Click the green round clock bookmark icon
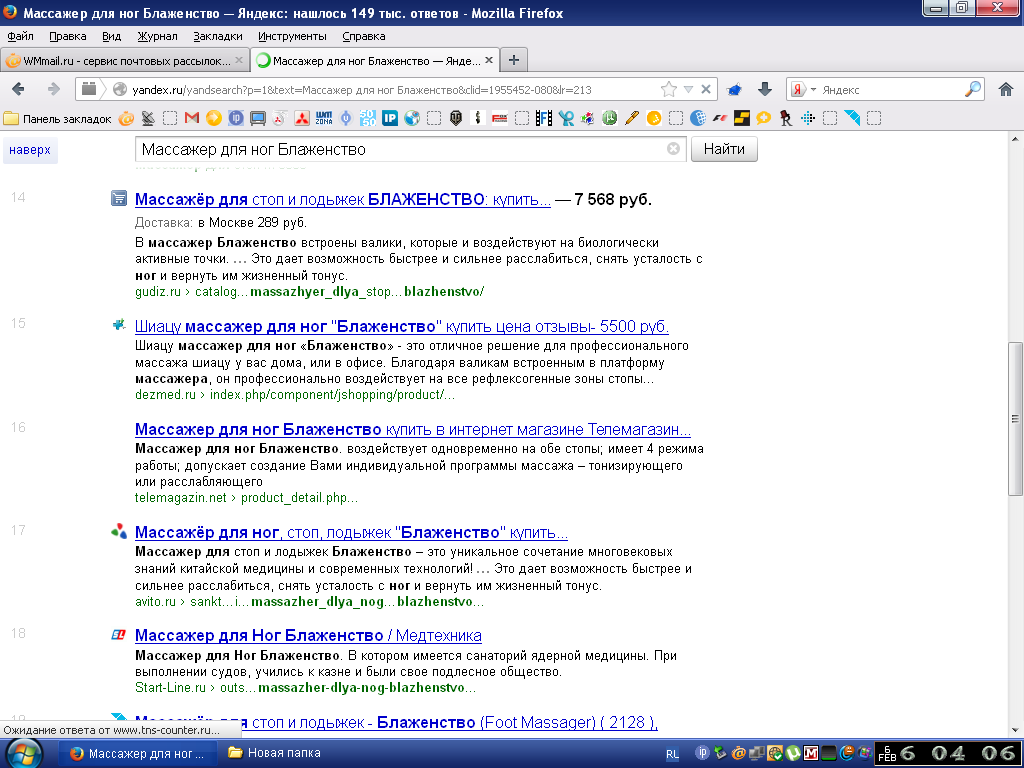Image resolution: width=1024 pixels, height=768 pixels. click(609, 118)
